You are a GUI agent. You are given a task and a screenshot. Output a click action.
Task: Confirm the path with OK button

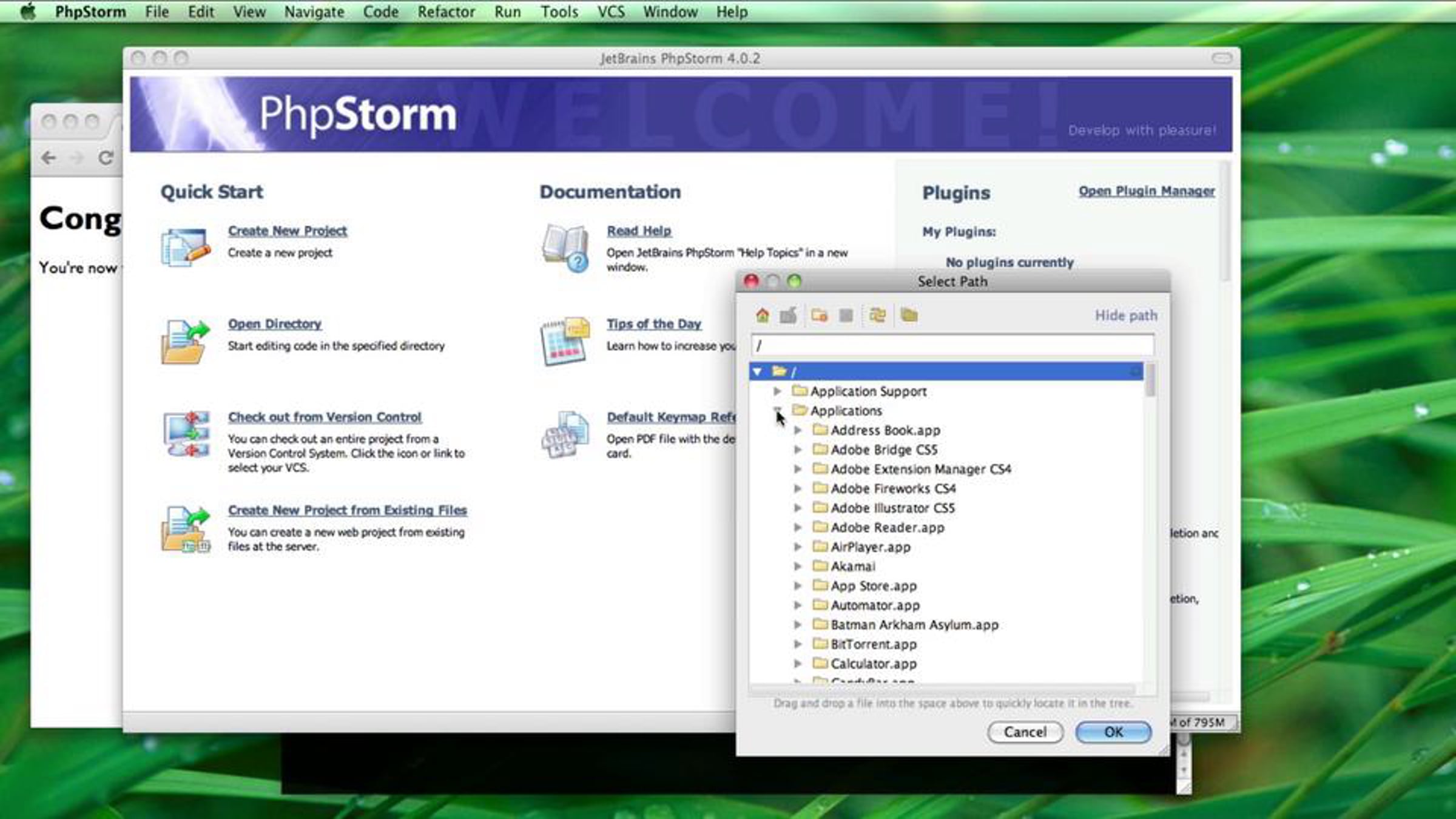[1113, 732]
